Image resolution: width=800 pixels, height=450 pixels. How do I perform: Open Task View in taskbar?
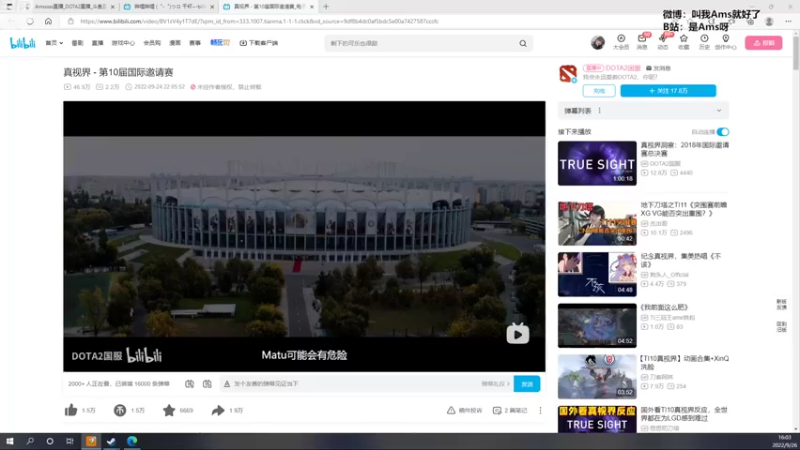tap(70, 441)
